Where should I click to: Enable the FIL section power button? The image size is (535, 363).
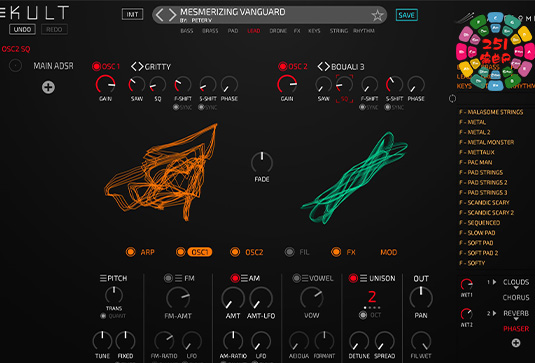[x=289, y=252]
